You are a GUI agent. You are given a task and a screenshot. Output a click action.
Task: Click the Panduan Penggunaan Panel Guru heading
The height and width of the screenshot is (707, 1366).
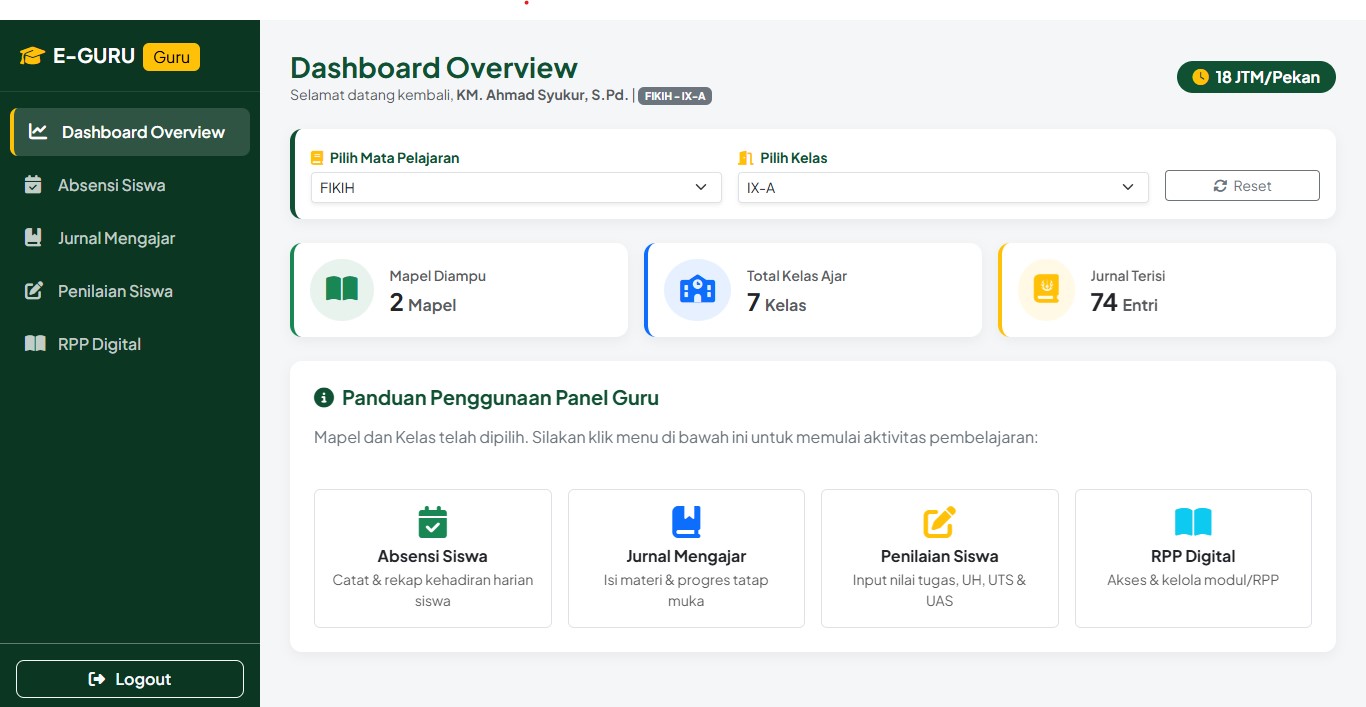pos(500,398)
